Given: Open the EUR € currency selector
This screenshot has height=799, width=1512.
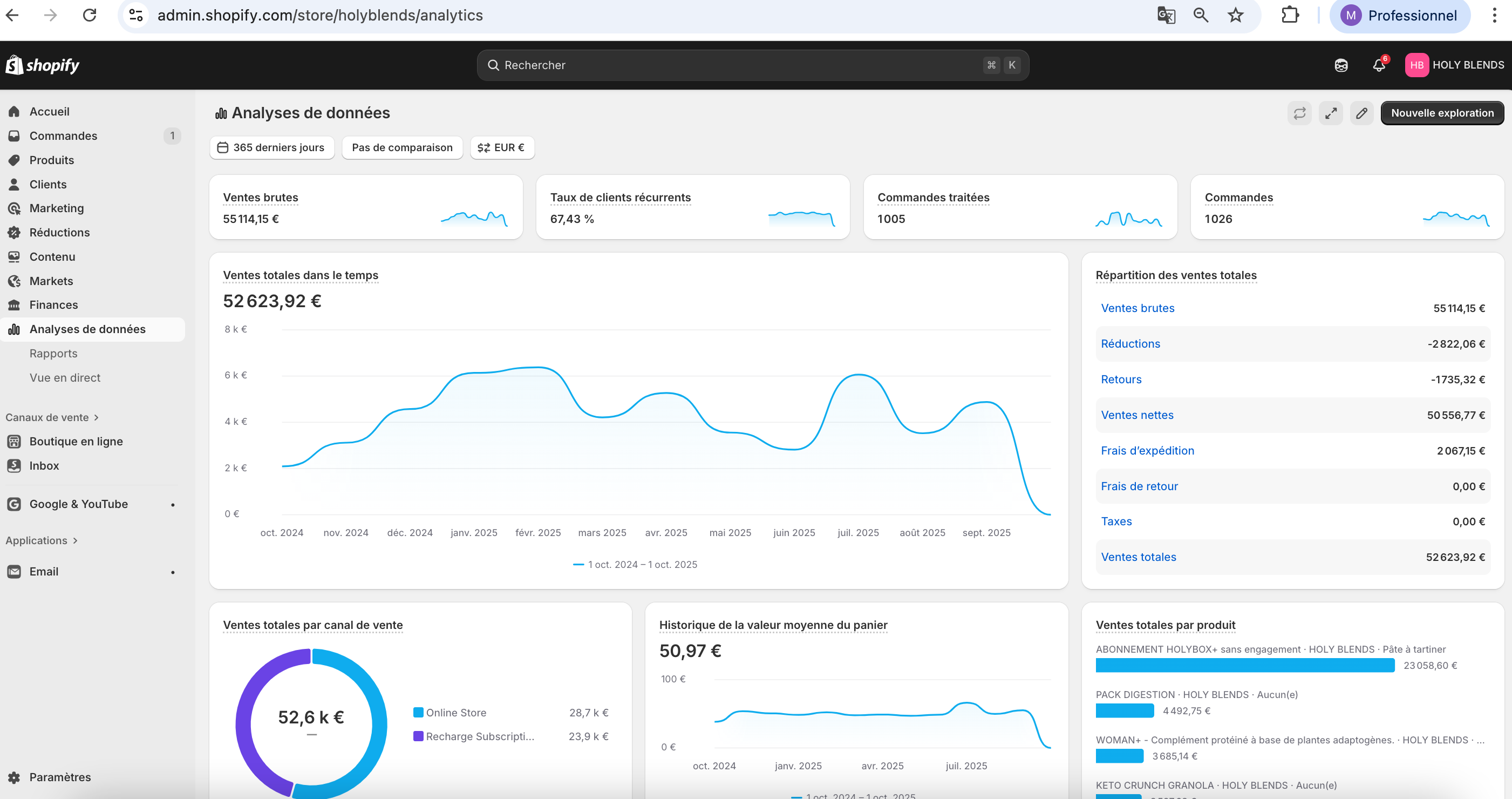Looking at the screenshot, I should tap(501, 147).
